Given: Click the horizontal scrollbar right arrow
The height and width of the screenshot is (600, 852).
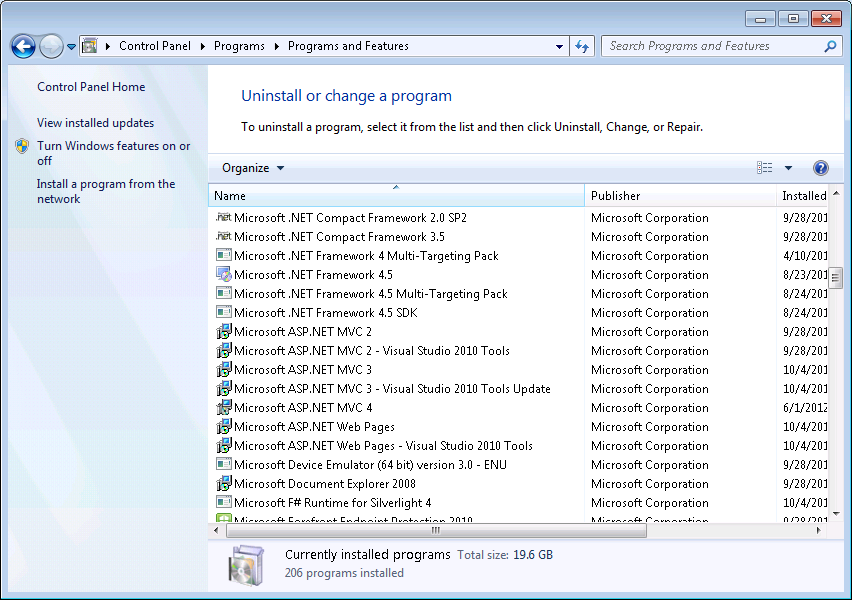Looking at the screenshot, I should 818,530.
